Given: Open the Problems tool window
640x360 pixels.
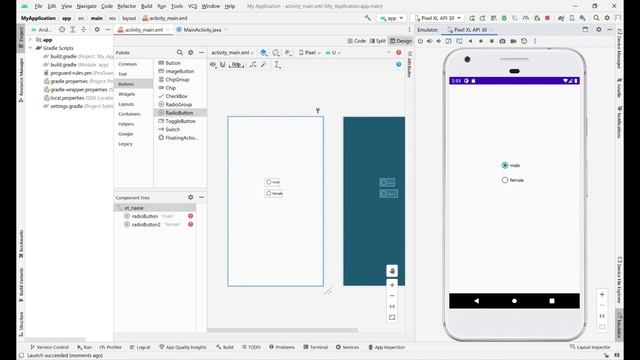Looking at the screenshot, I should coord(282,347).
